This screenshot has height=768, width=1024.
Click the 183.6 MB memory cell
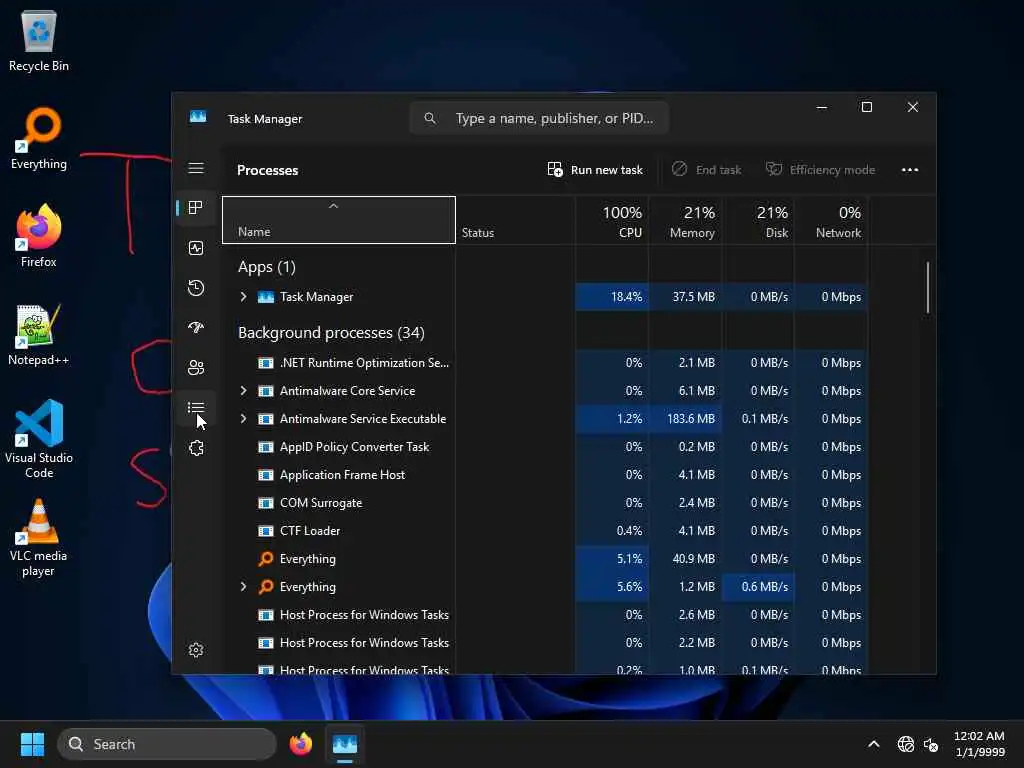pyautogui.click(x=685, y=419)
